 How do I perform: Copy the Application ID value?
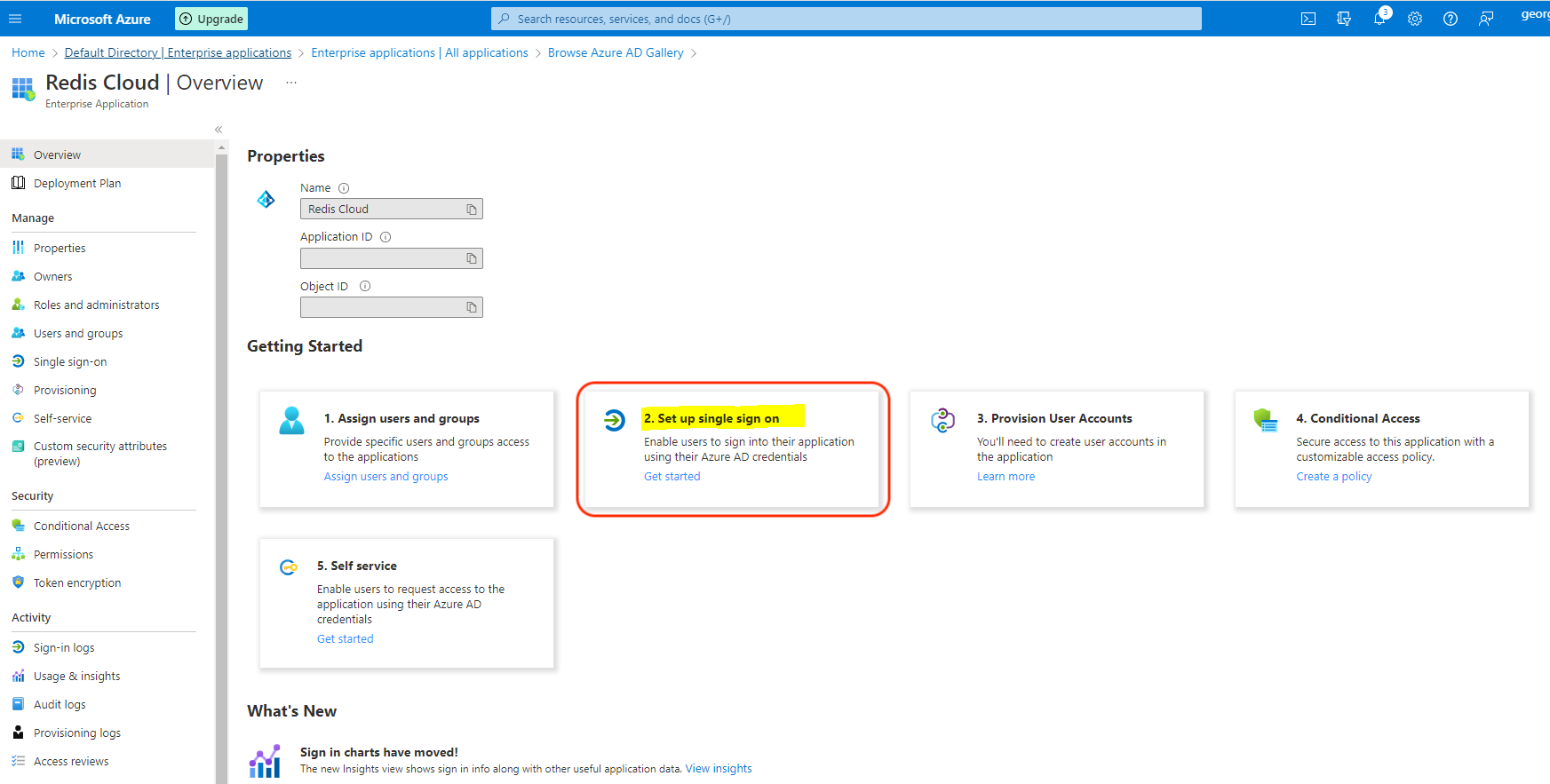pos(472,258)
